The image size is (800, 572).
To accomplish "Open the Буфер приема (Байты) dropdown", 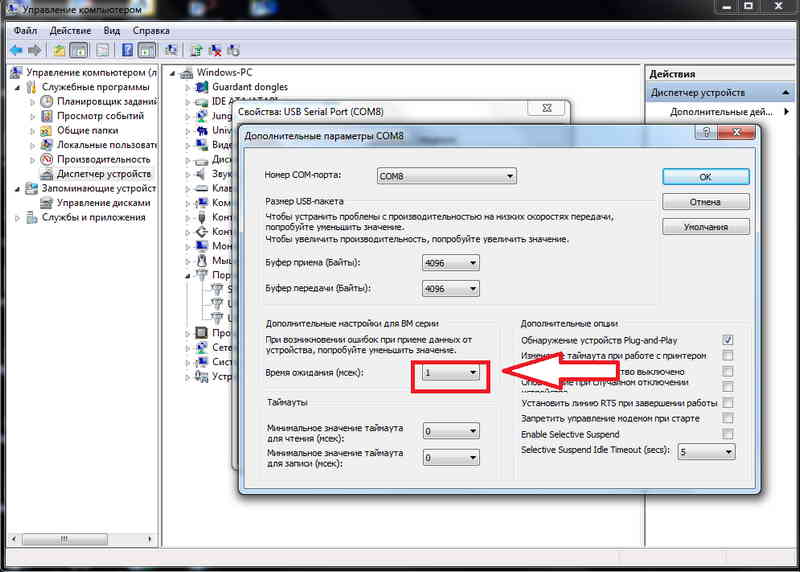I will (x=451, y=263).
